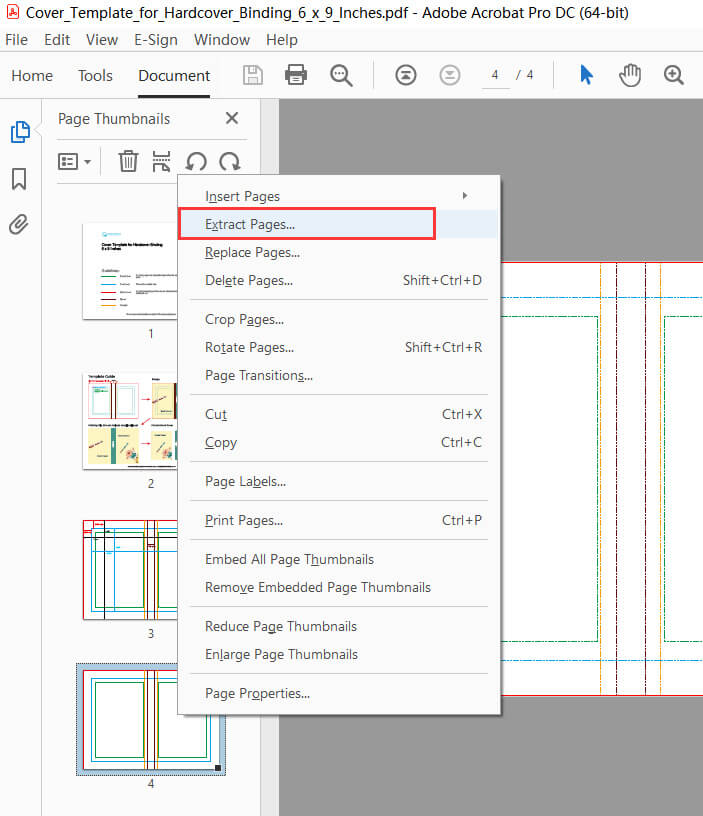Choose the Selection arrow tool
This screenshot has height=816, width=703.
click(587, 76)
